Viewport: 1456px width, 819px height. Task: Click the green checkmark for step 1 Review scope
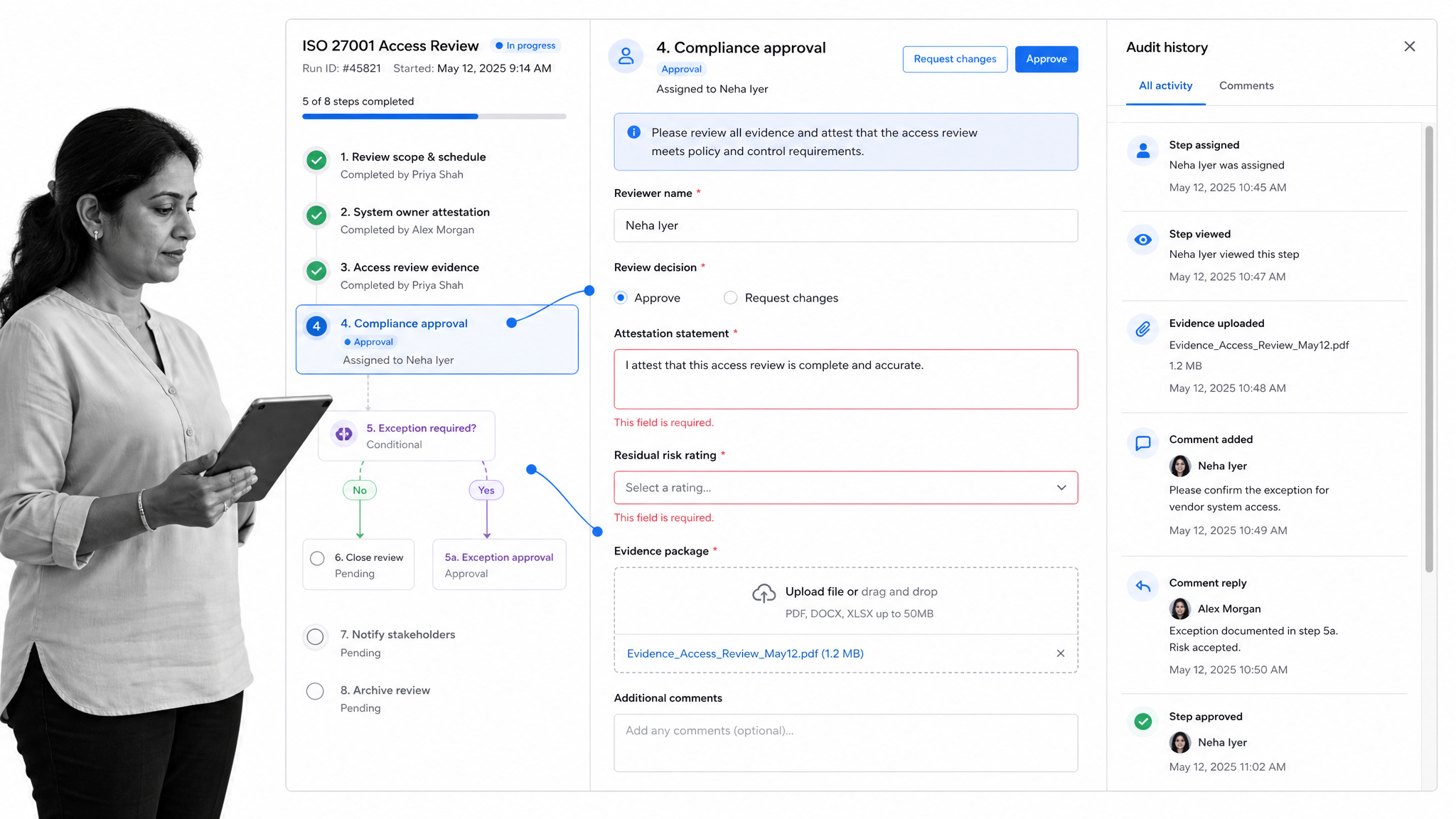tap(316, 160)
